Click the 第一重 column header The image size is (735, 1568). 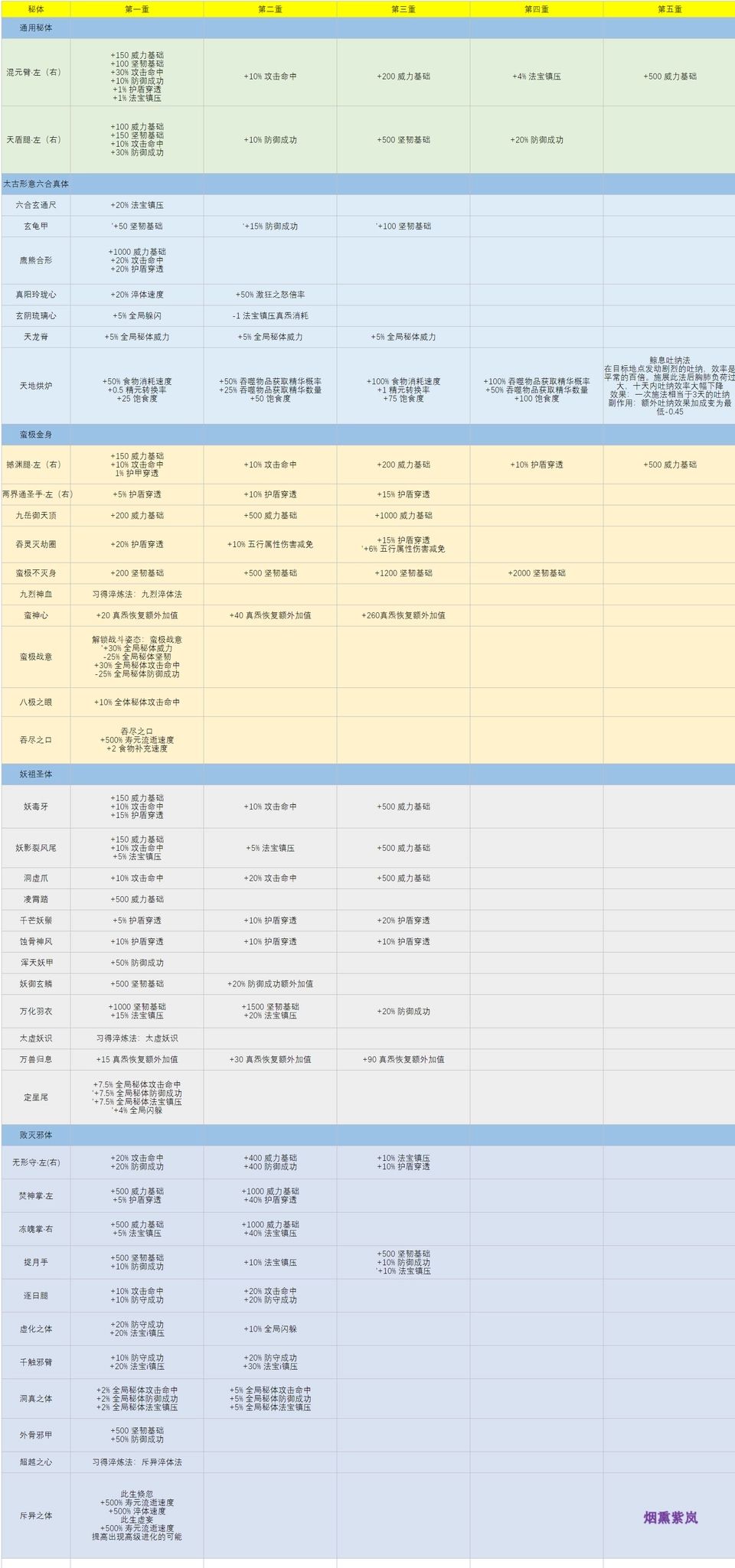[x=137, y=9]
